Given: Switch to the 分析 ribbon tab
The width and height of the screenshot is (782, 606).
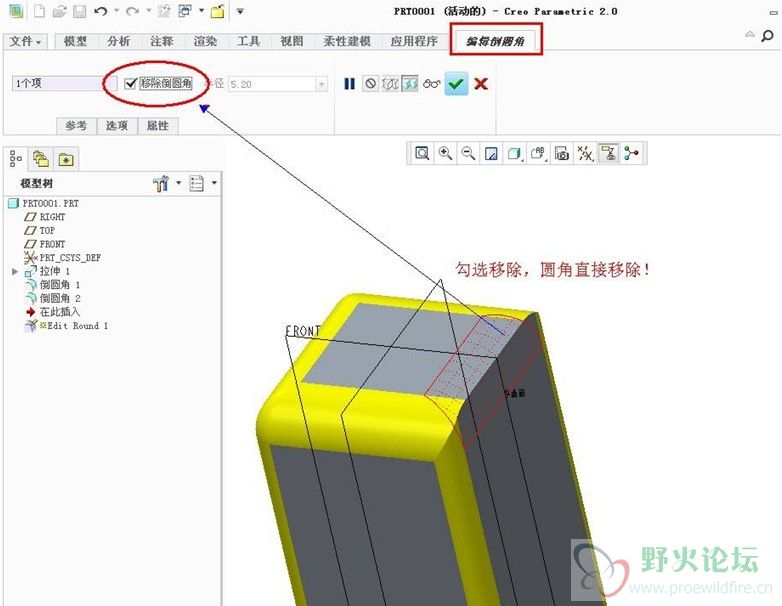Looking at the screenshot, I should 119,41.
